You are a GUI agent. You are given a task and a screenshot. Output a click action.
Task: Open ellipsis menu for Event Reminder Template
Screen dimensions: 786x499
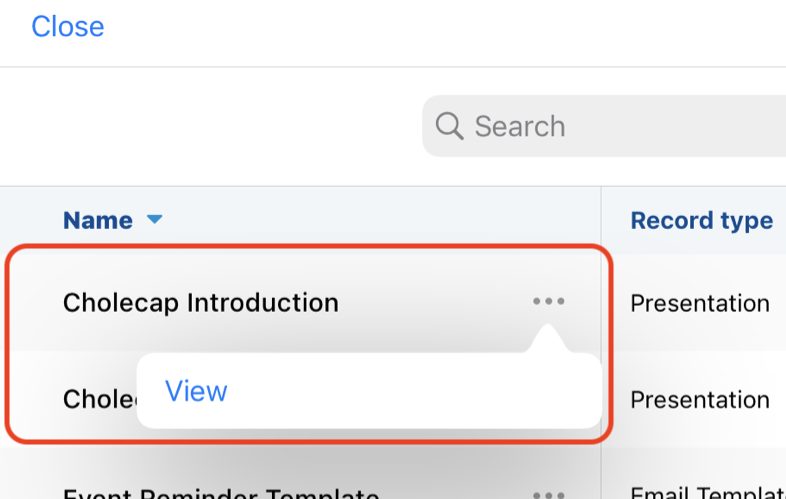click(548, 494)
